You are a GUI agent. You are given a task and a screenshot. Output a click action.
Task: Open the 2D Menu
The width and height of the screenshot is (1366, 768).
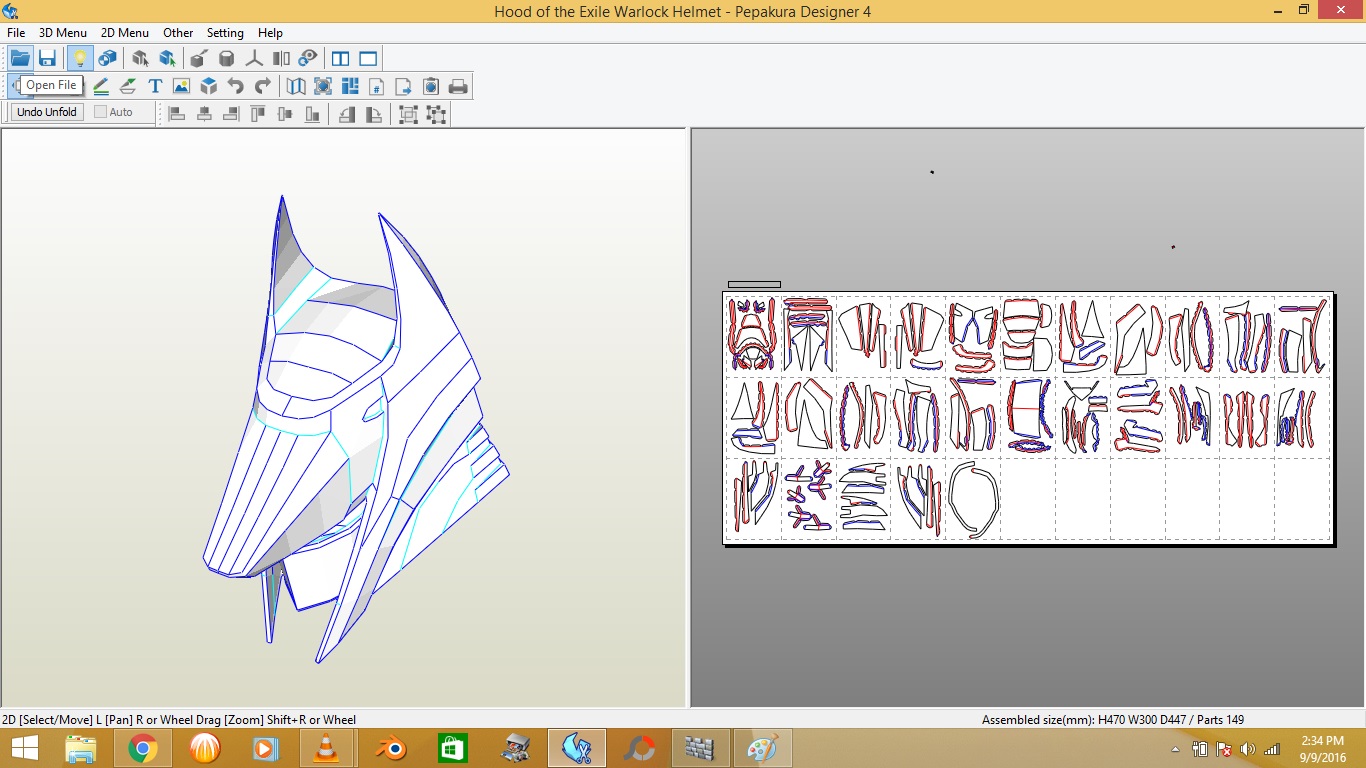coord(125,33)
